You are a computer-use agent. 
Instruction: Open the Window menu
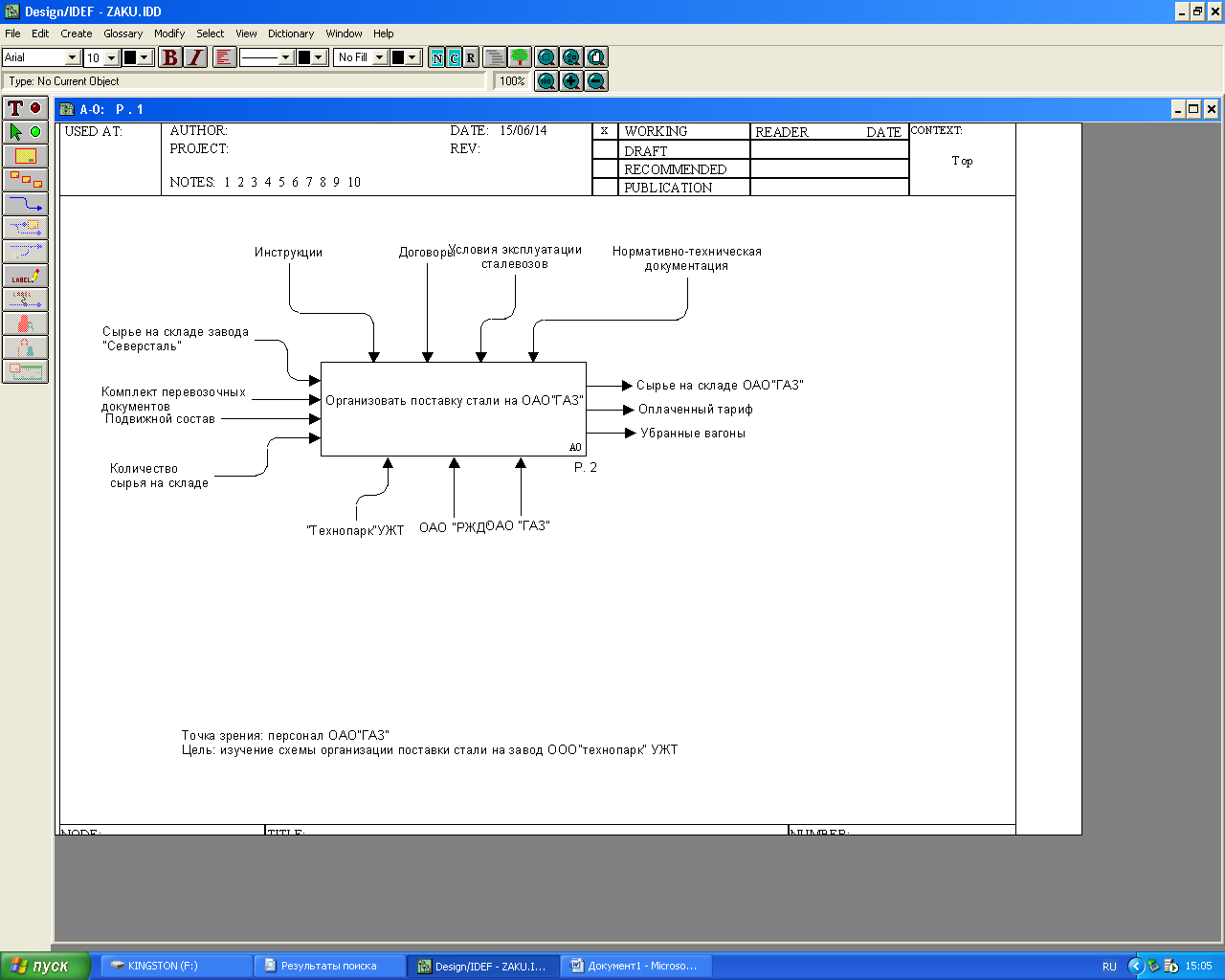(344, 33)
